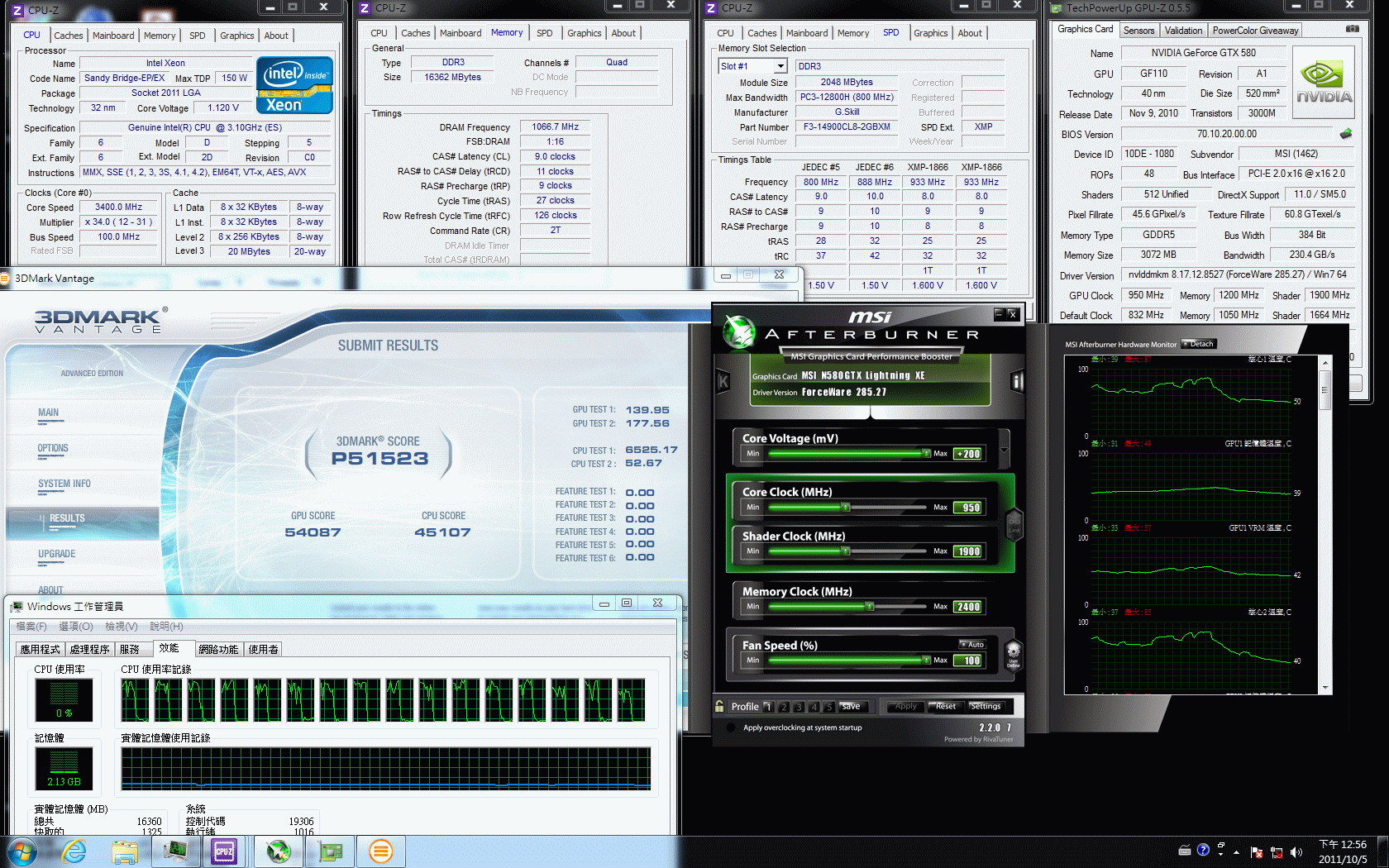Screen dimensions: 1389x868
Task: Take a GPU-Z screenshot using the camera icon
Action: point(1352,29)
